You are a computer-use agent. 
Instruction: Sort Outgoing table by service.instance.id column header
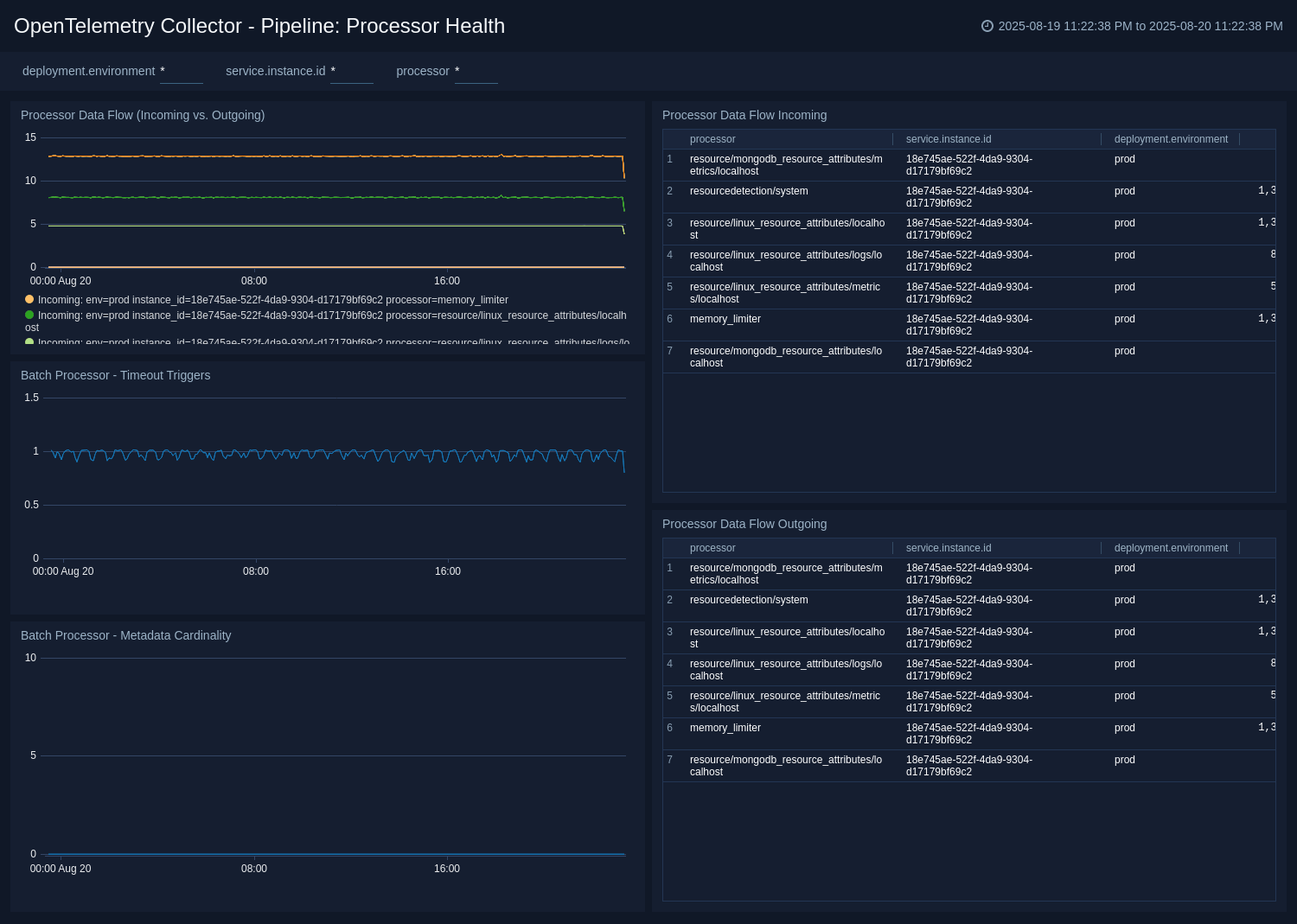pyautogui.click(x=949, y=548)
